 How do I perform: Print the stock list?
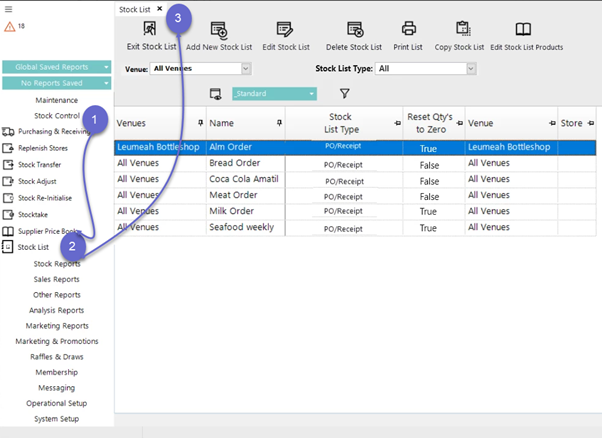tap(408, 30)
